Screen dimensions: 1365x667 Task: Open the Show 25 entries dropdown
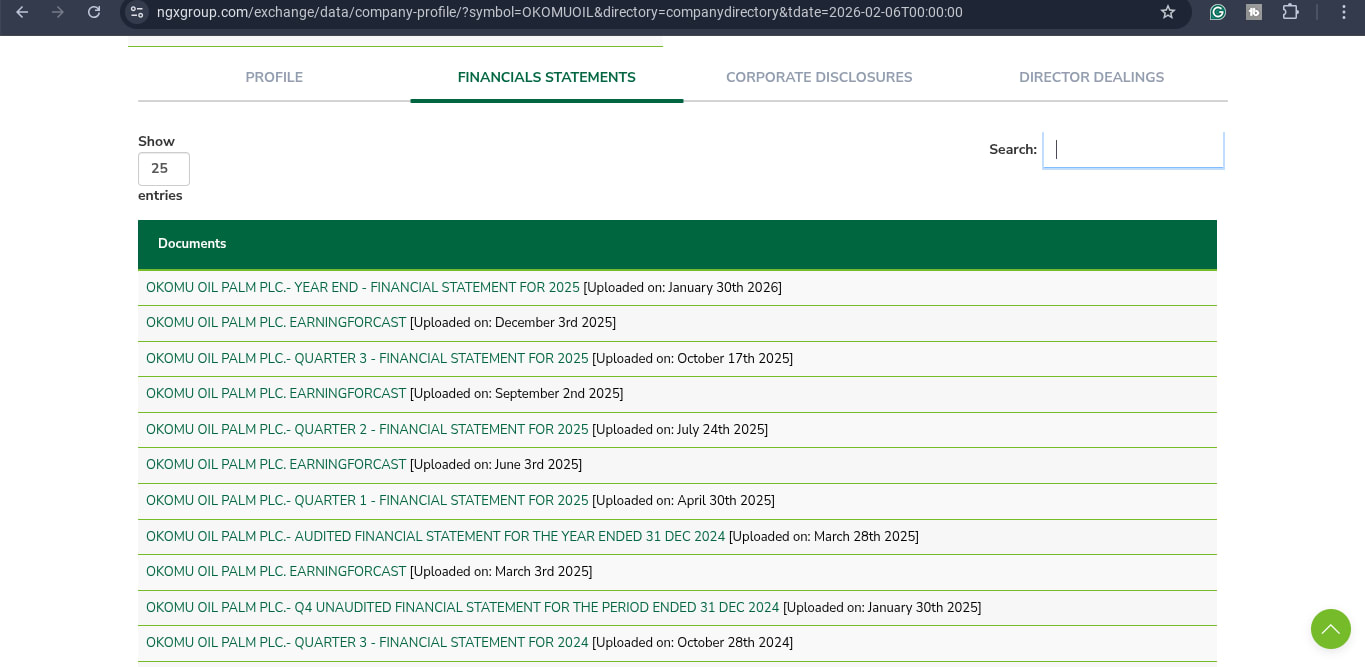click(x=164, y=169)
